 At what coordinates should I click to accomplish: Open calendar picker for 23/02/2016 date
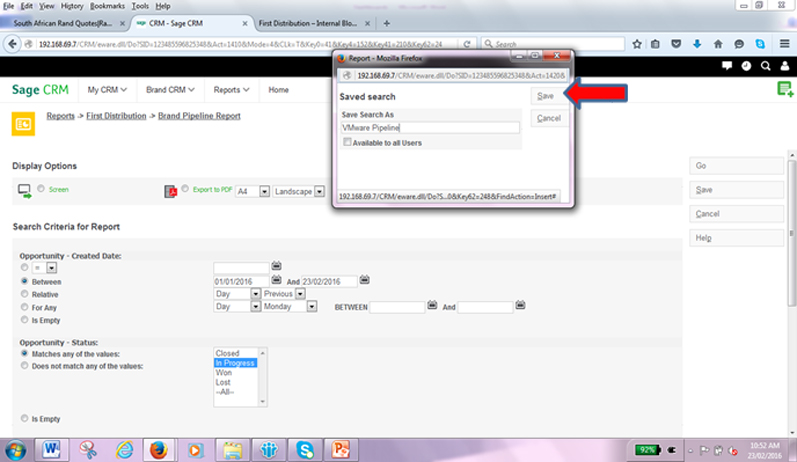pos(364,280)
